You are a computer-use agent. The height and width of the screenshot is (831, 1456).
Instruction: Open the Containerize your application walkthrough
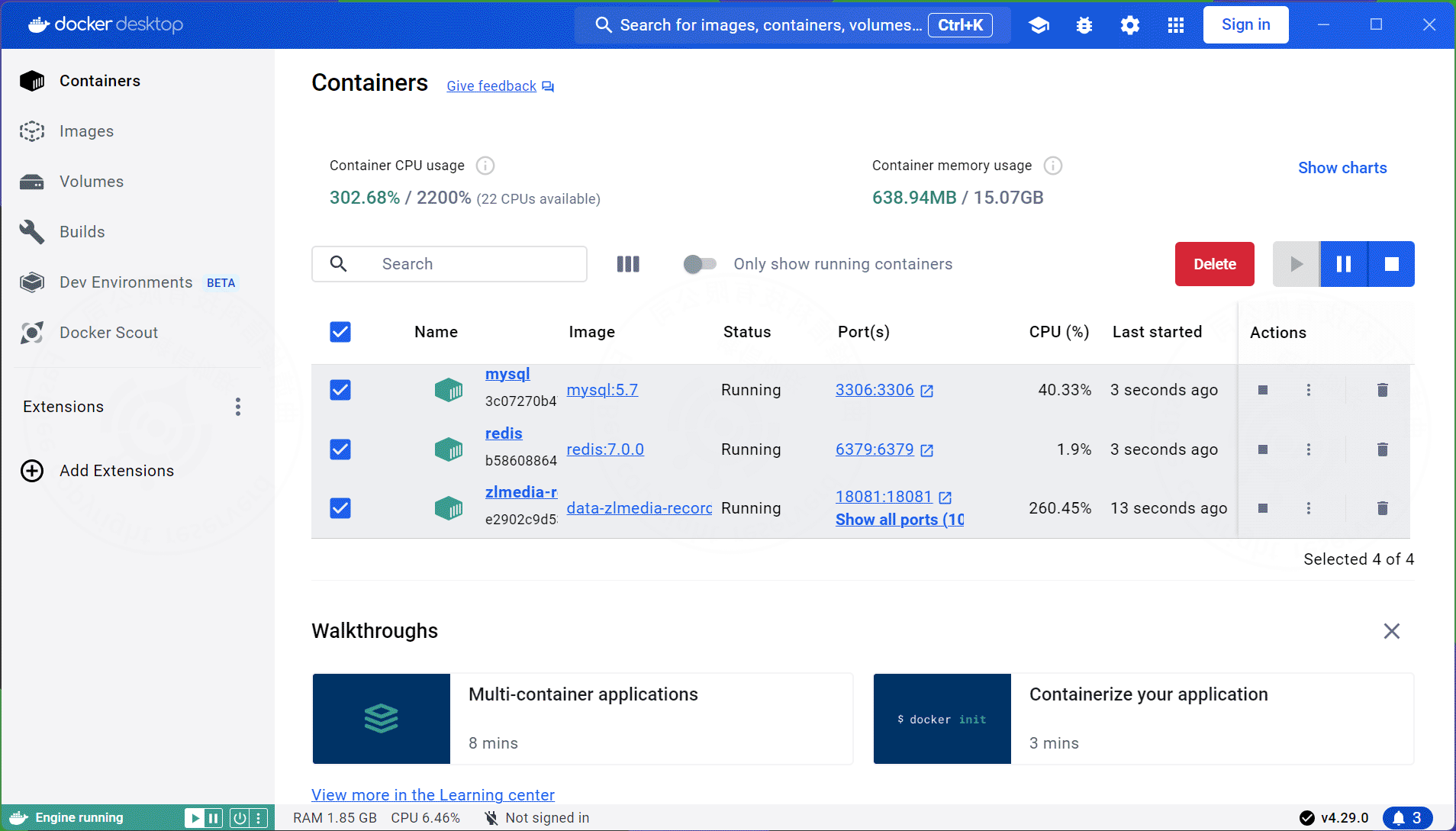tap(1143, 719)
